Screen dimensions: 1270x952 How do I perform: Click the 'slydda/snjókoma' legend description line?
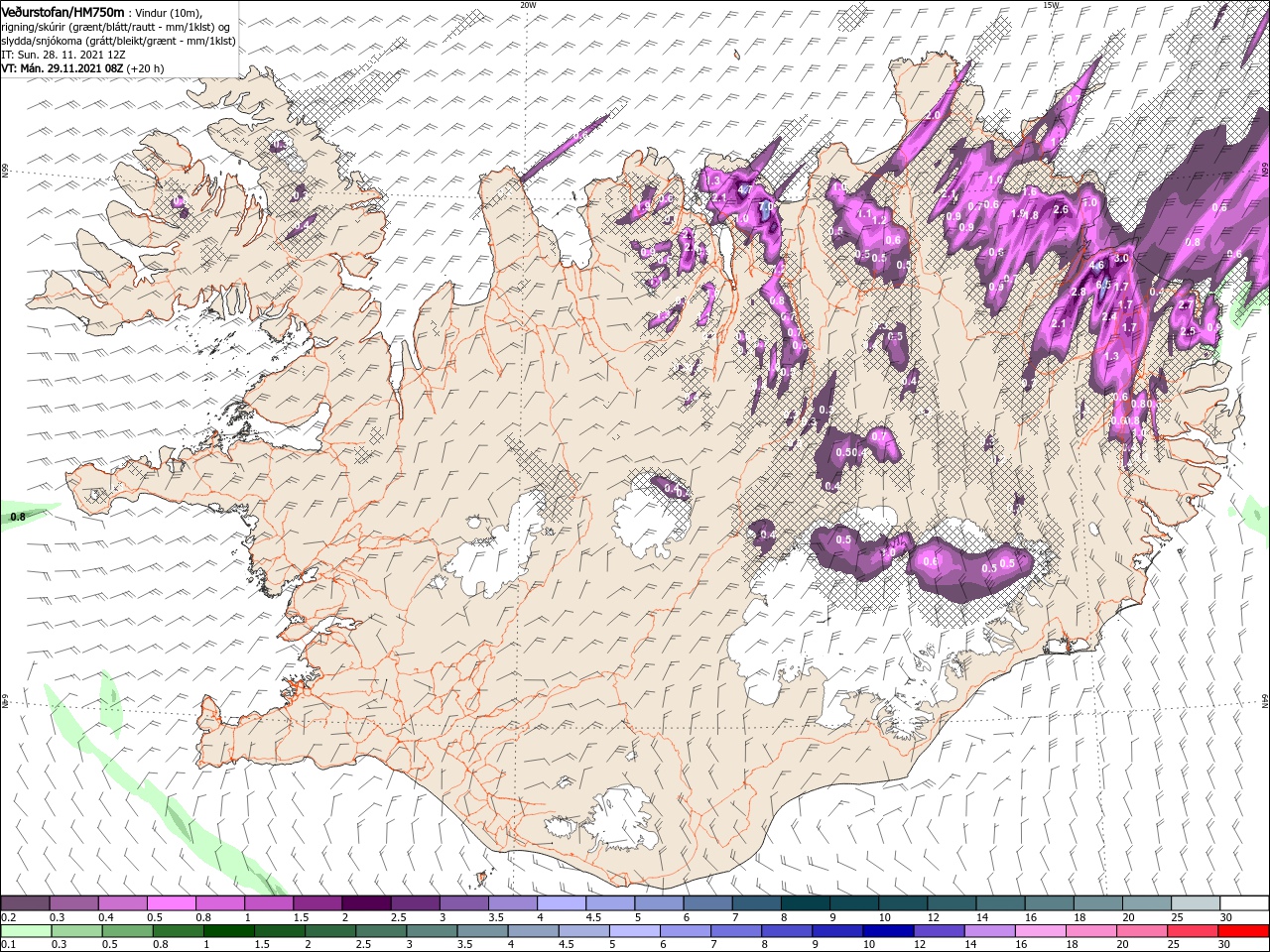pos(118,41)
